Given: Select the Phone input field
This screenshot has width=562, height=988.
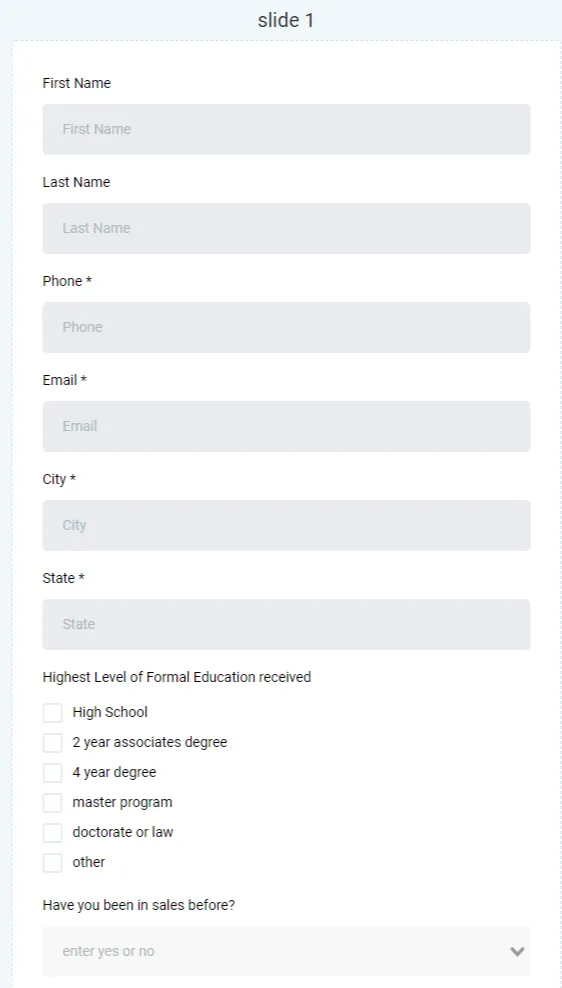Looking at the screenshot, I should pyautogui.click(x=286, y=327).
